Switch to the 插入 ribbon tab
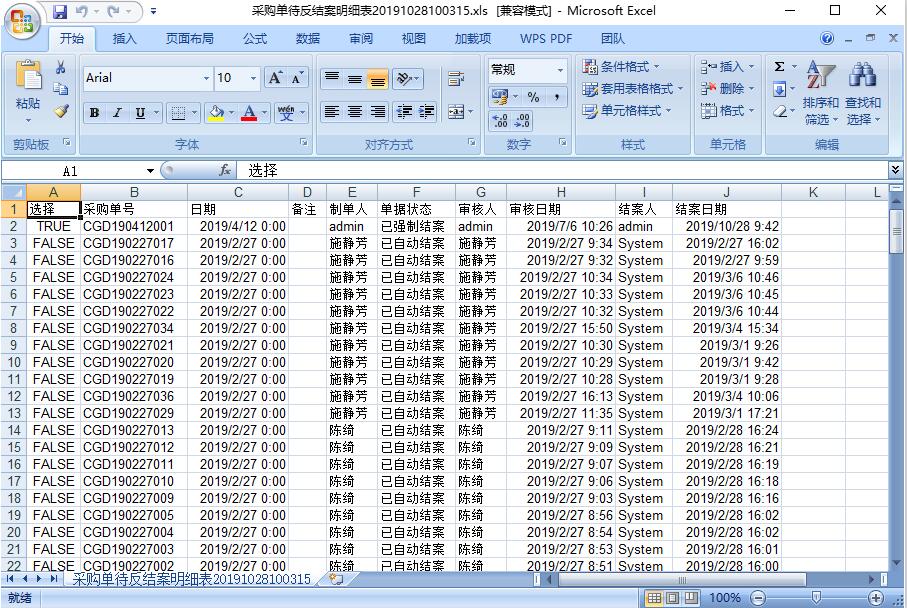Screen dimensions: 907x608 pos(125,39)
